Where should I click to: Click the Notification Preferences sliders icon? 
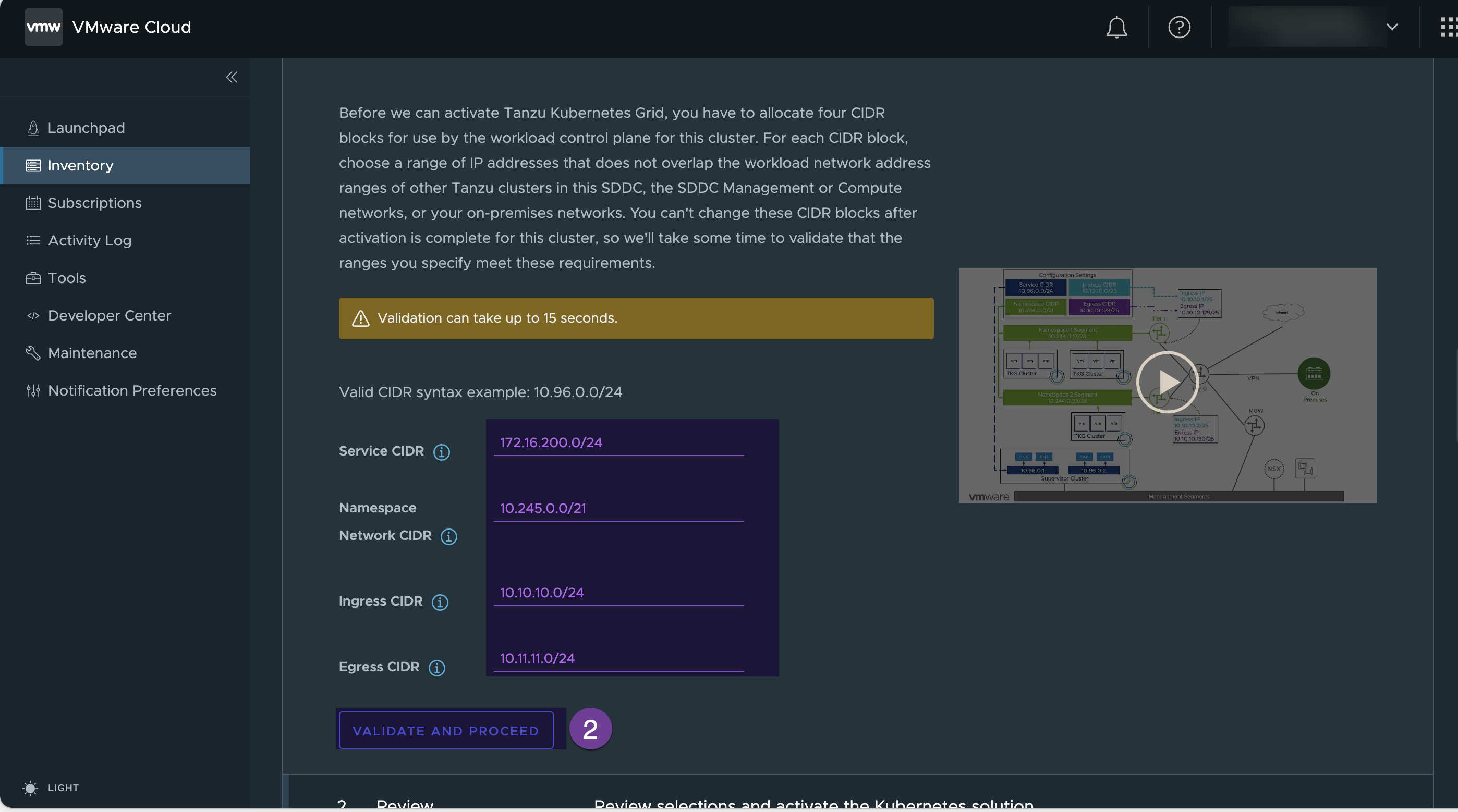pos(33,390)
